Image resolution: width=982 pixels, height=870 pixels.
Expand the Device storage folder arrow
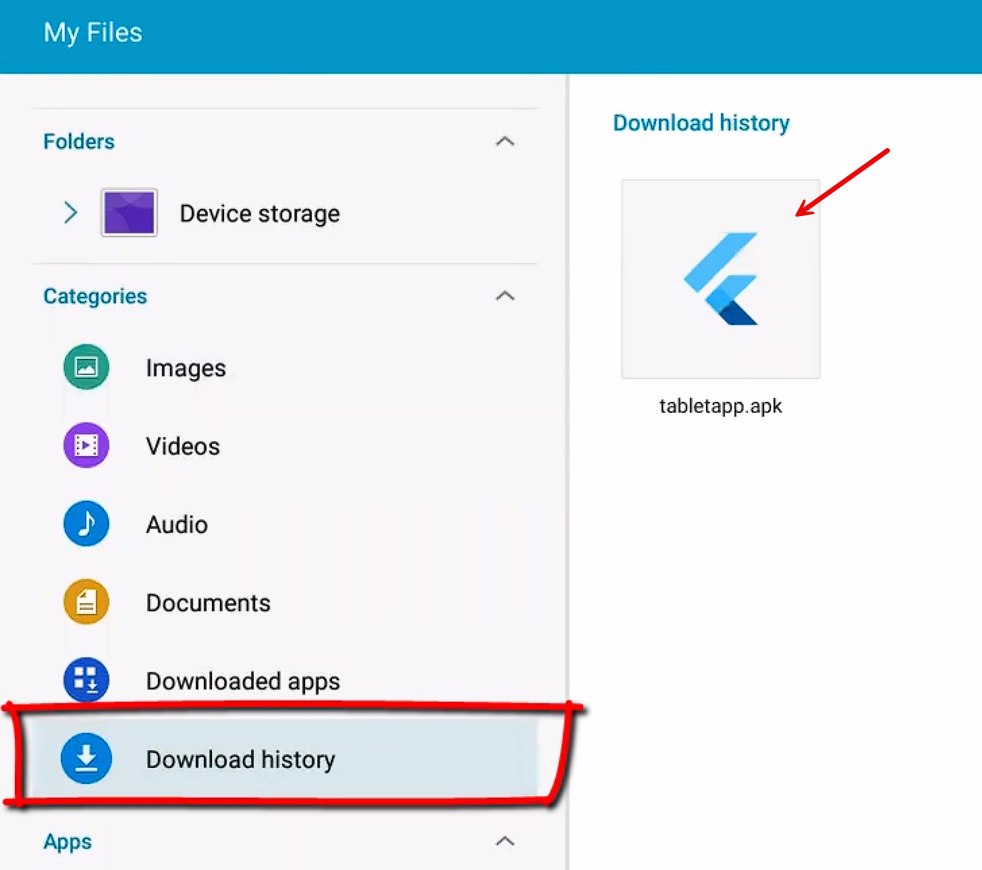[71, 213]
